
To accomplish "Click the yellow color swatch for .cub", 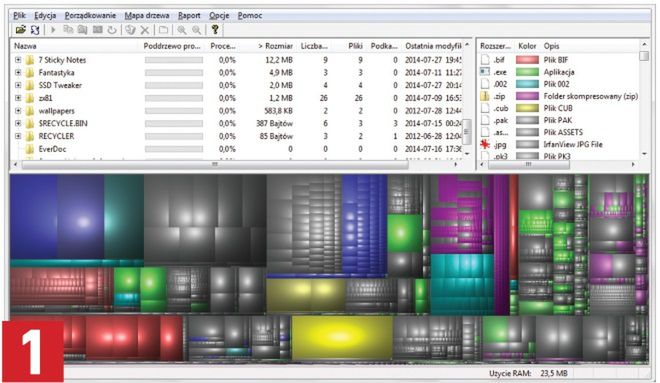I will 527,108.
